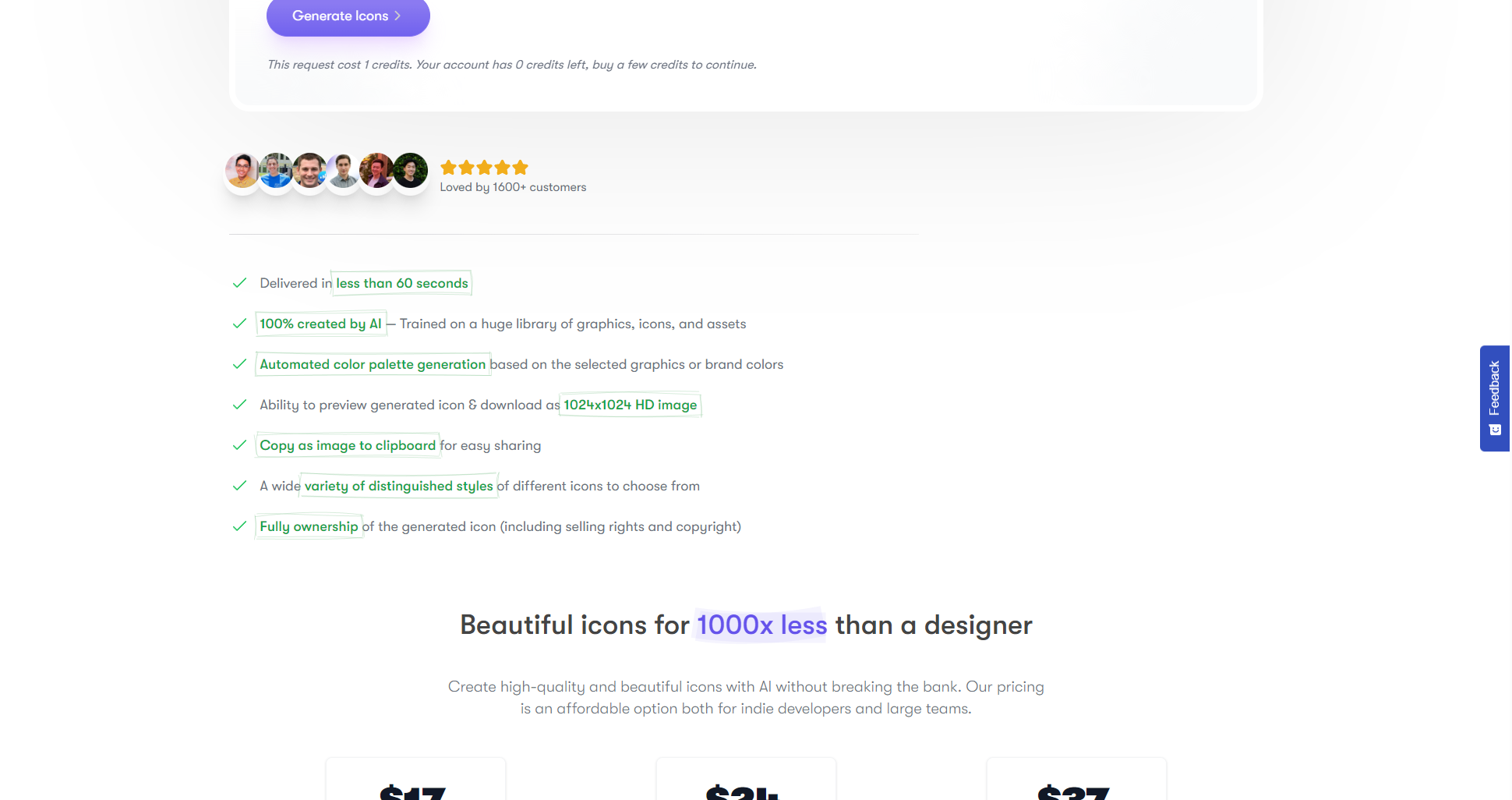1512x800 pixels.
Task: Select the $37 pricing card
Action: [x=1076, y=779]
